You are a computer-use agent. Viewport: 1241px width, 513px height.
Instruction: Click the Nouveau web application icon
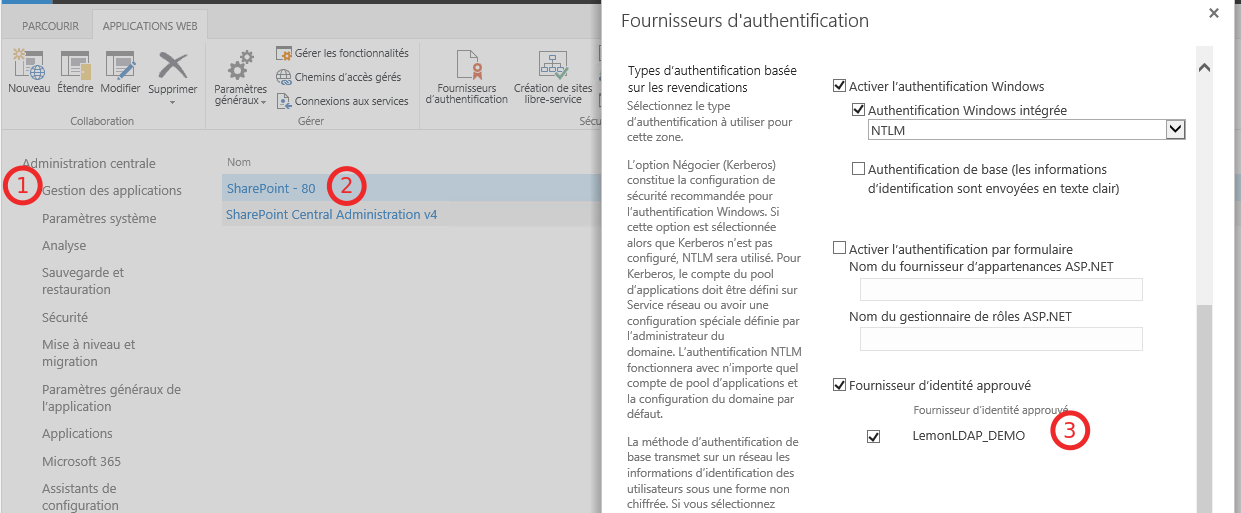[x=28, y=64]
